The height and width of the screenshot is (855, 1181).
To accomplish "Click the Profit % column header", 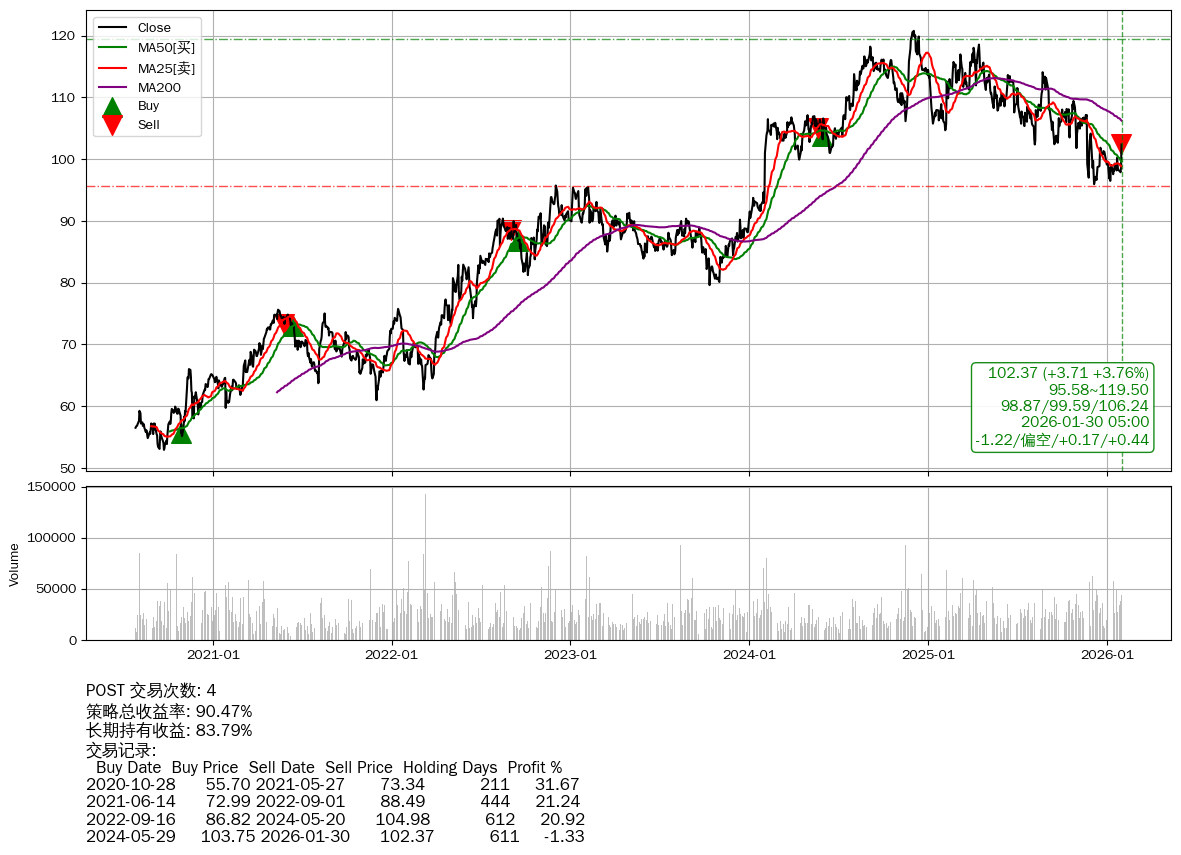I will point(535,768).
